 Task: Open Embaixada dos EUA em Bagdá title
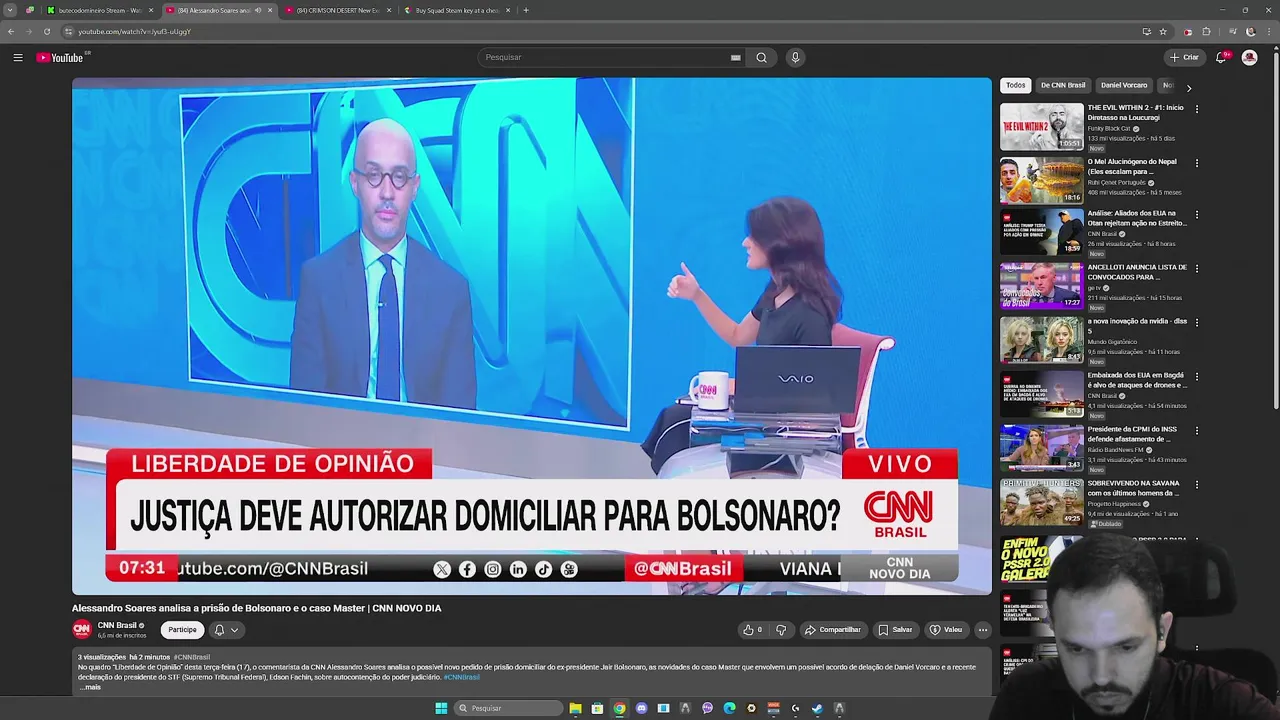point(1137,380)
